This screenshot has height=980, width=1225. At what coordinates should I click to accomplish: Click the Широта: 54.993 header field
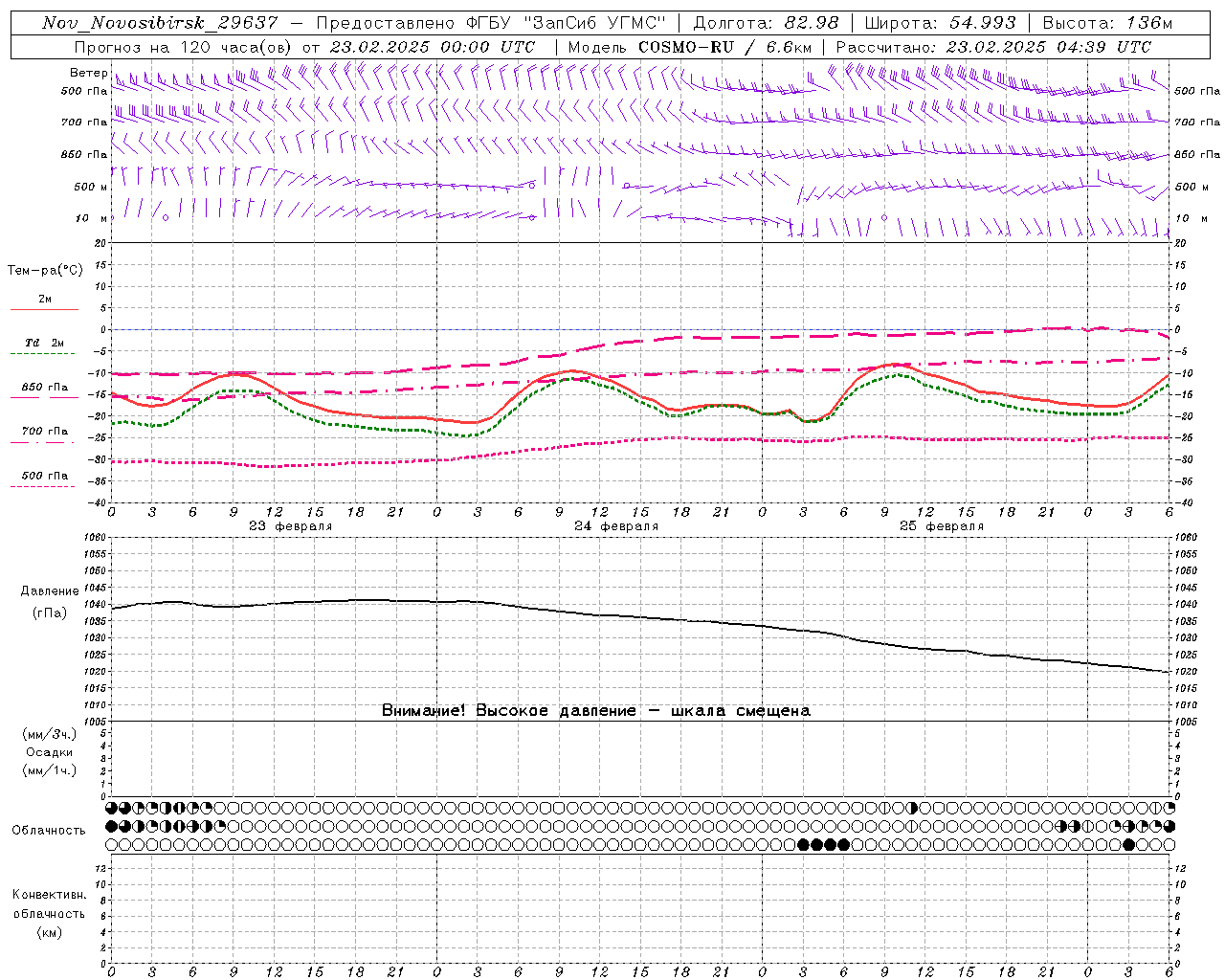click(940, 23)
